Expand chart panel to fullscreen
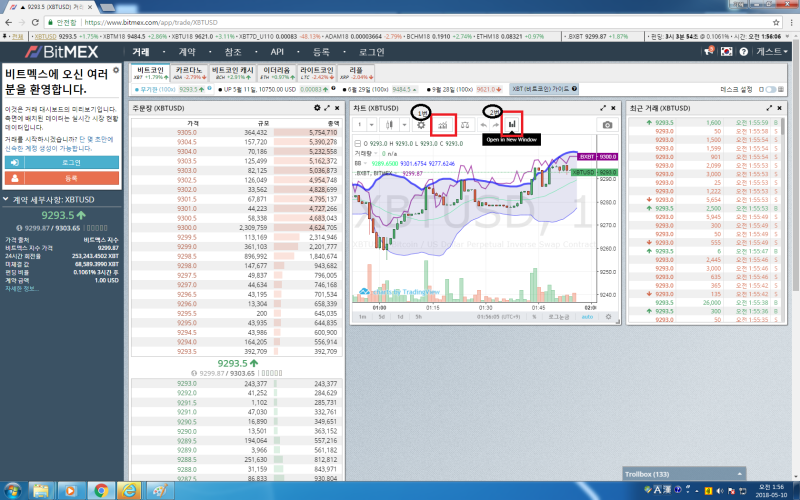 [x=603, y=108]
